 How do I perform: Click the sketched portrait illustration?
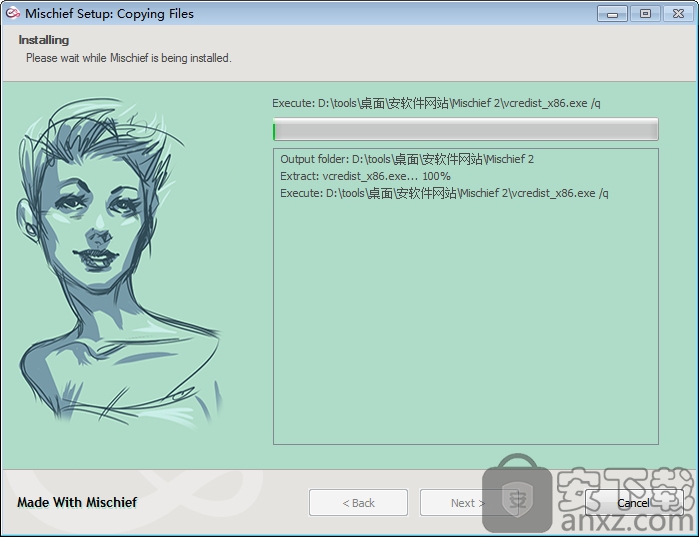(x=119, y=263)
